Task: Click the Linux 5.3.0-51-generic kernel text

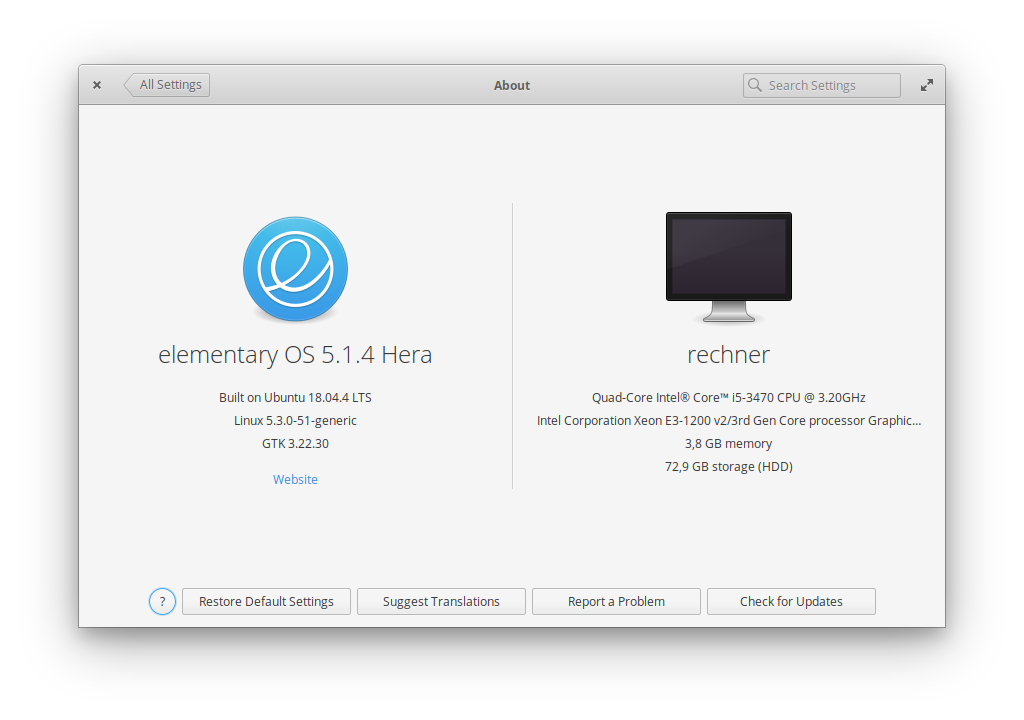Action: 295,421
